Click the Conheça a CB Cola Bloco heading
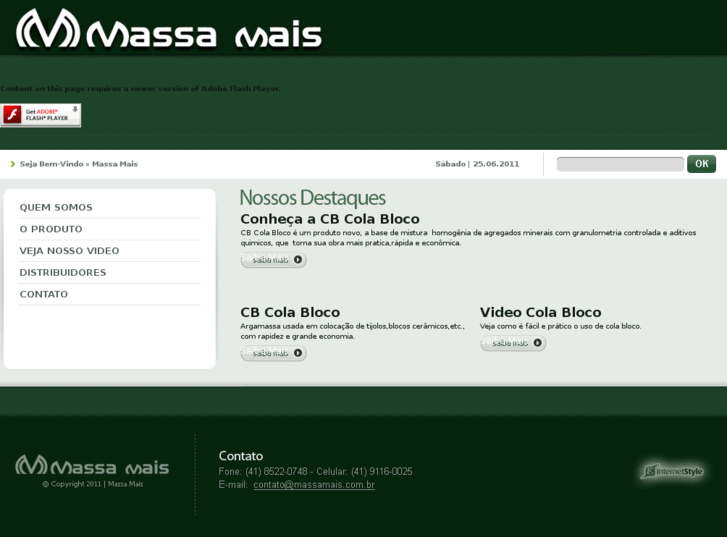The image size is (727, 545). [330, 219]
